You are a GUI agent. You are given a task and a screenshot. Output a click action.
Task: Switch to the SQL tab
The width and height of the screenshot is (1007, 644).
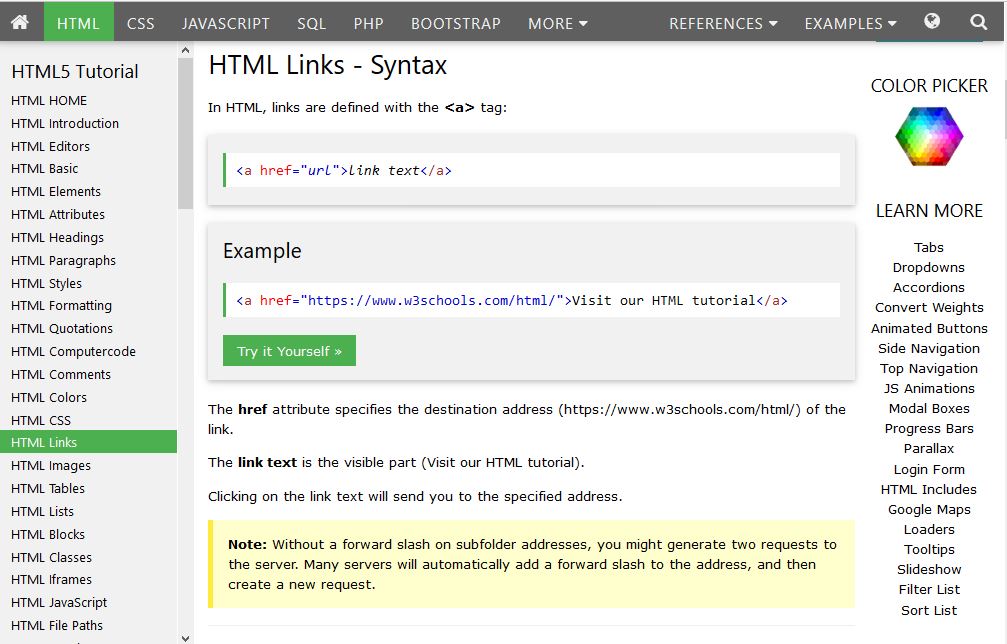(311, 24)
